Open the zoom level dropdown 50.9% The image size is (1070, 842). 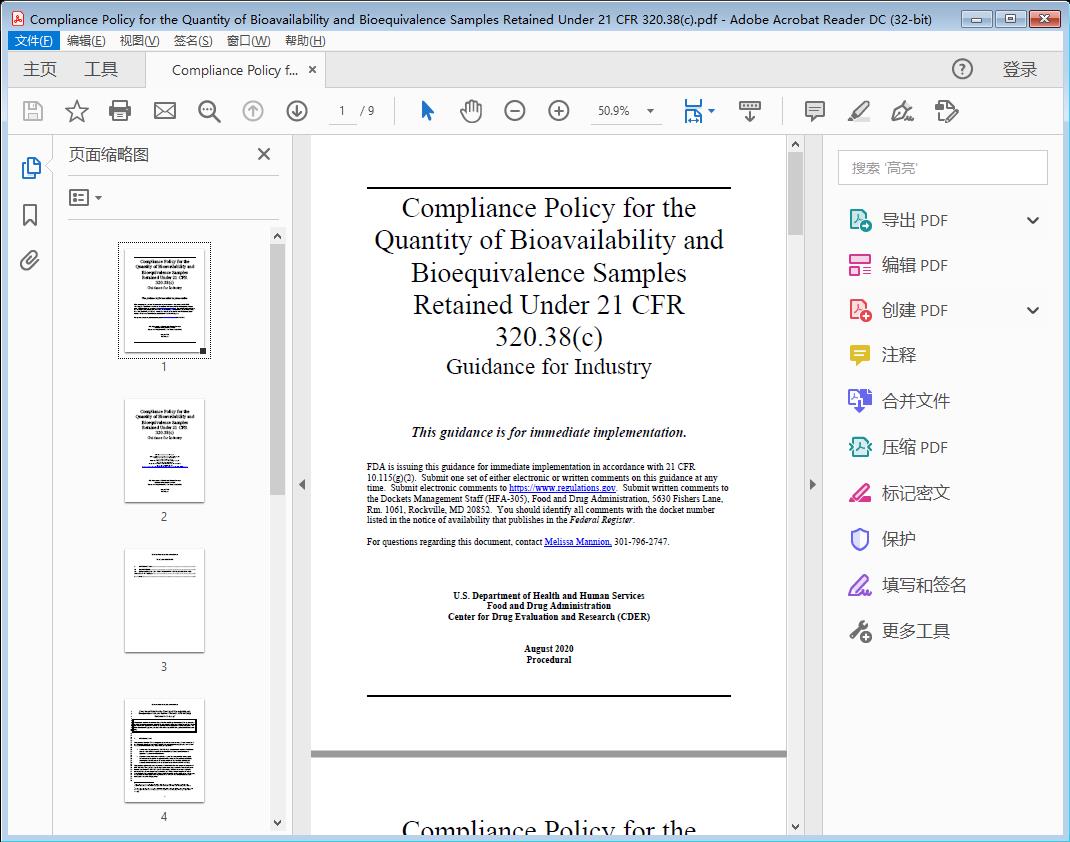[650, 111]
